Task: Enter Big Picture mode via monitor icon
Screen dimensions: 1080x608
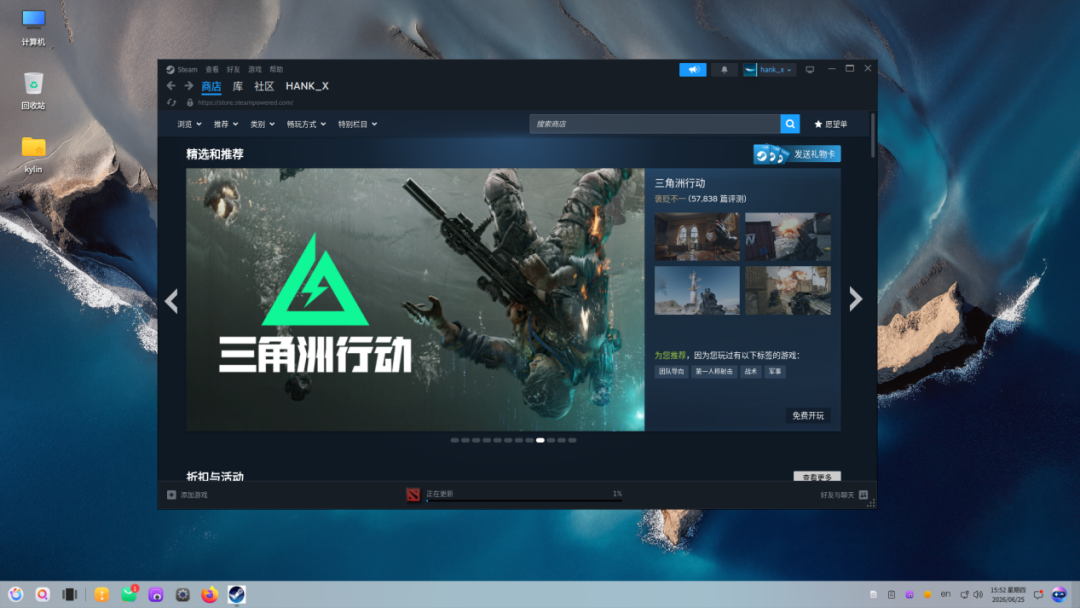Action: tap(810, 70)
